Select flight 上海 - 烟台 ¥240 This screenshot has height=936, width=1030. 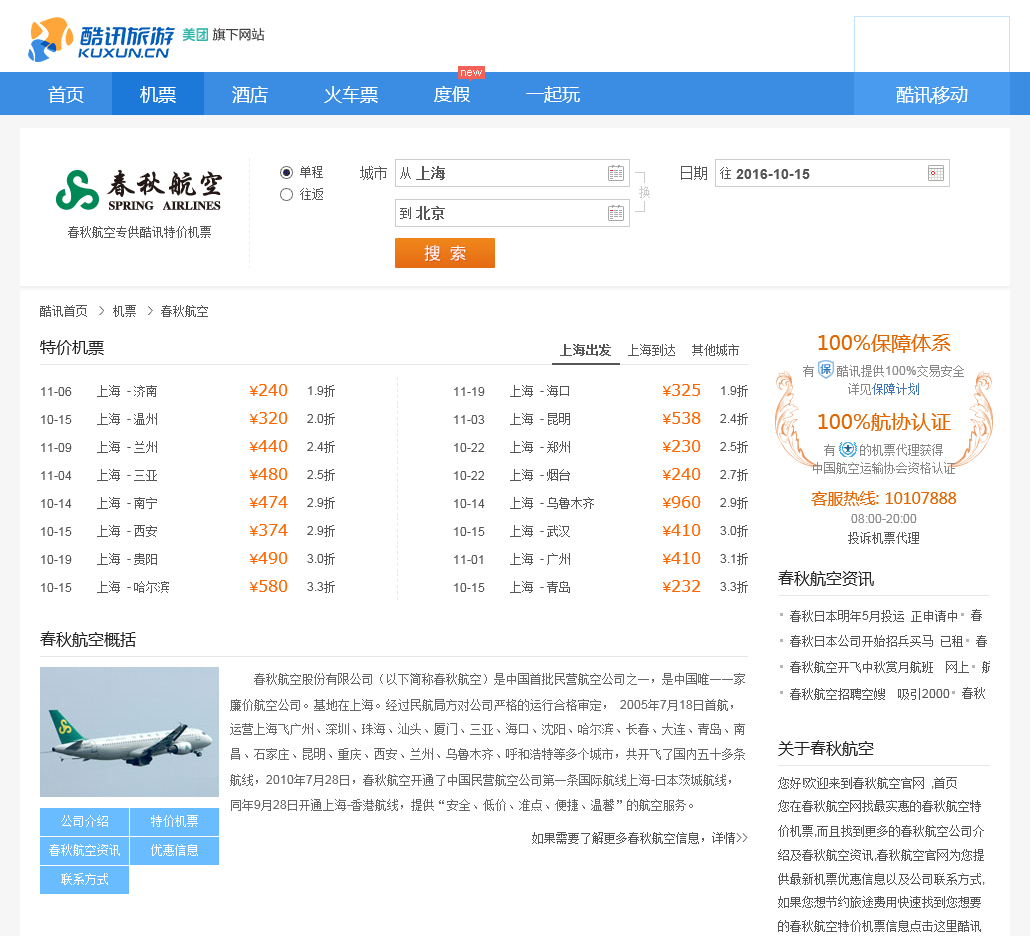(x=600, y=475)
